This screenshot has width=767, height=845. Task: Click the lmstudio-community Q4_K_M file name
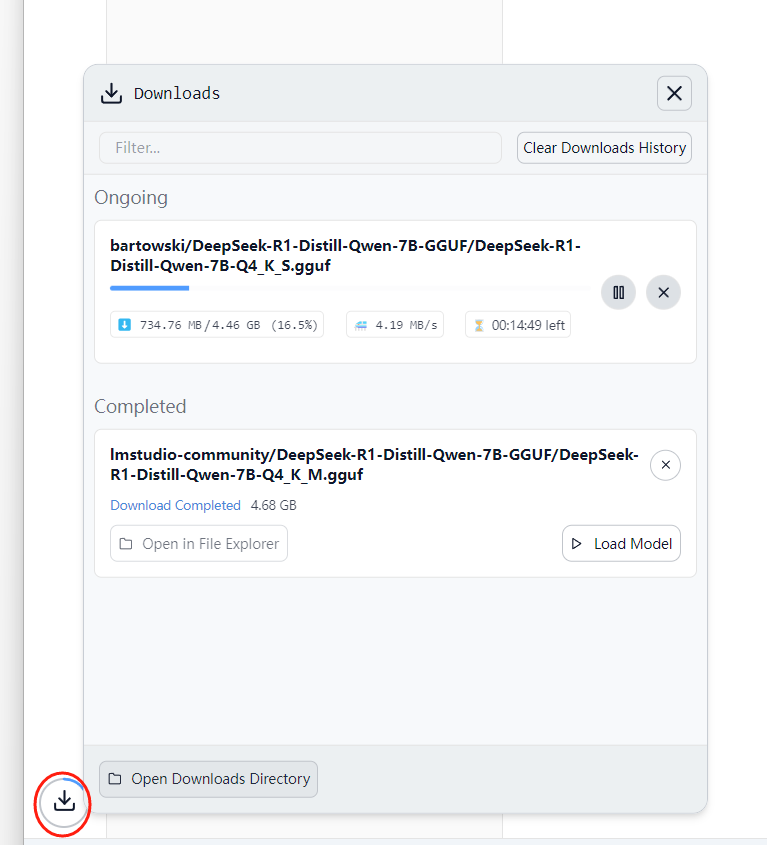375,465
